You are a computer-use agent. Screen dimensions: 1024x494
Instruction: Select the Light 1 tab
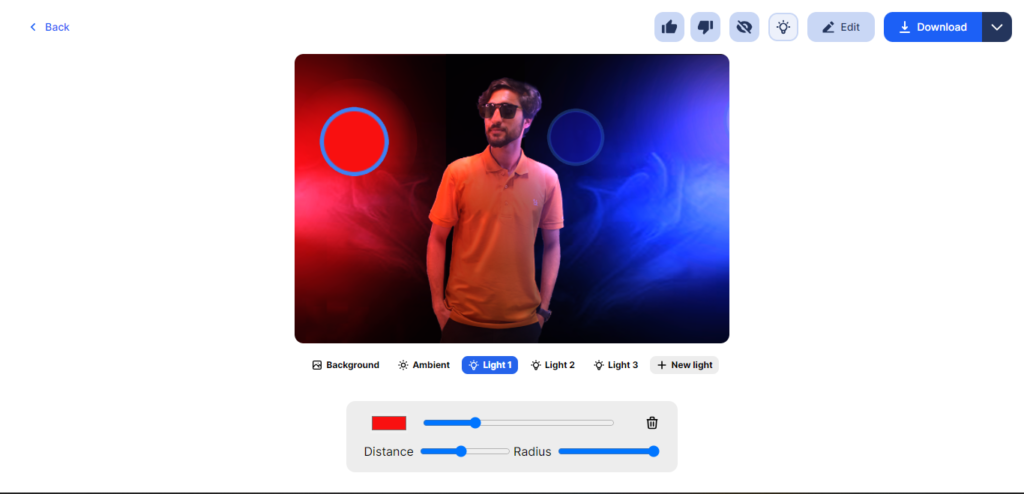(x=490, y=365)
